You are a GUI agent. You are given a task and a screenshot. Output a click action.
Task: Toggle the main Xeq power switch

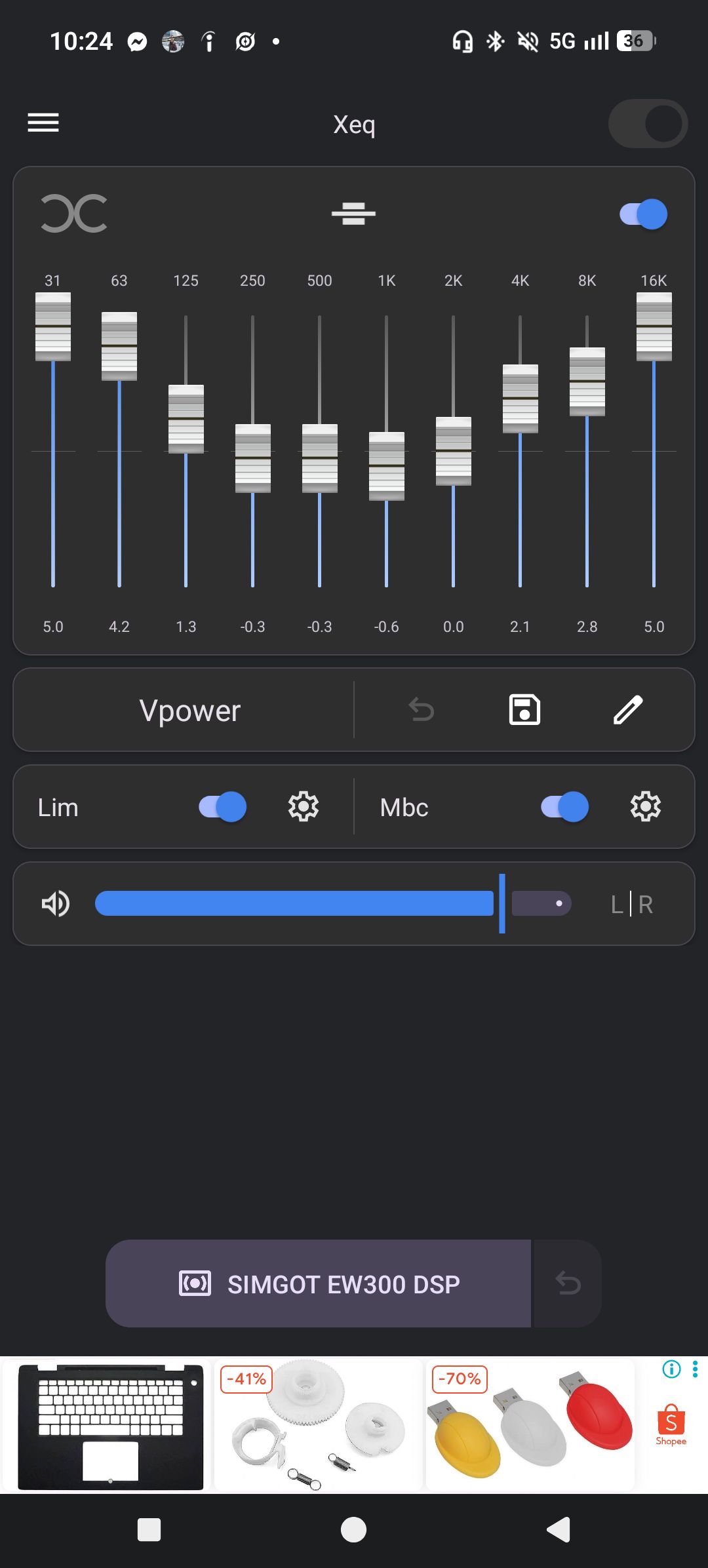tap(648, 123)
